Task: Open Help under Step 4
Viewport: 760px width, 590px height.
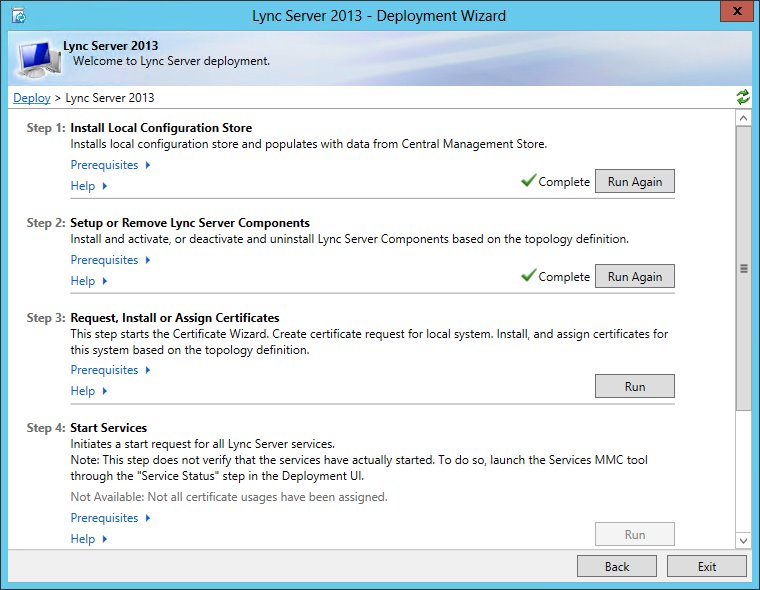Action: (88, 539)
